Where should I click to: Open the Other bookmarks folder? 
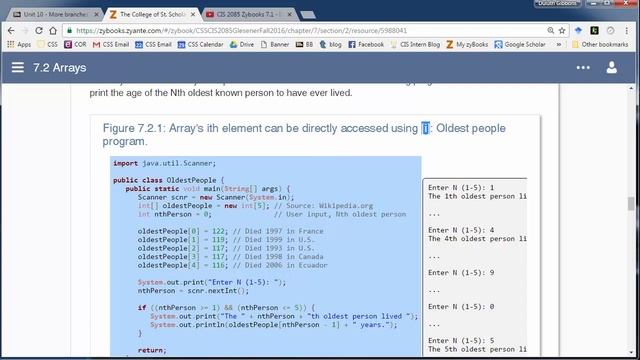600,44
